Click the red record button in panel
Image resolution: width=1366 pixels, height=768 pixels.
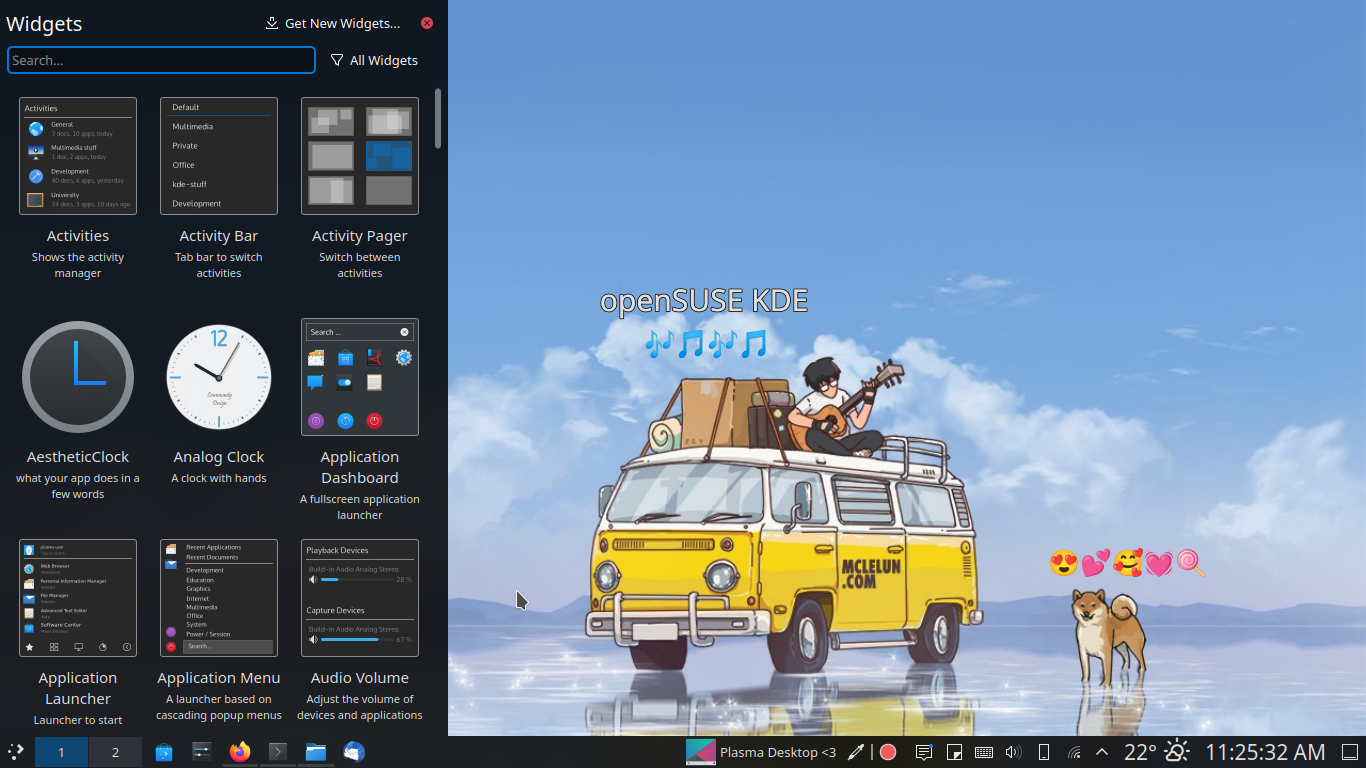tap(887, 752)
